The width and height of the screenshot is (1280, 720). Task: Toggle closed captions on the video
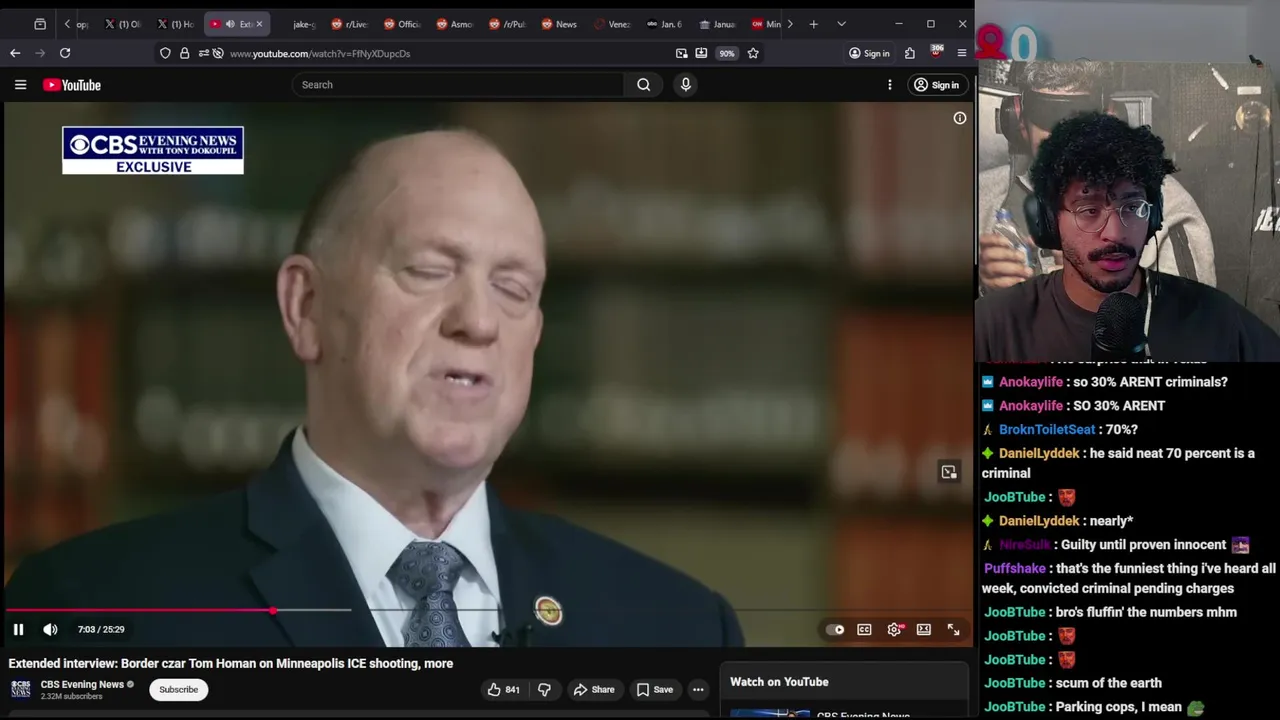pos(864,629)
